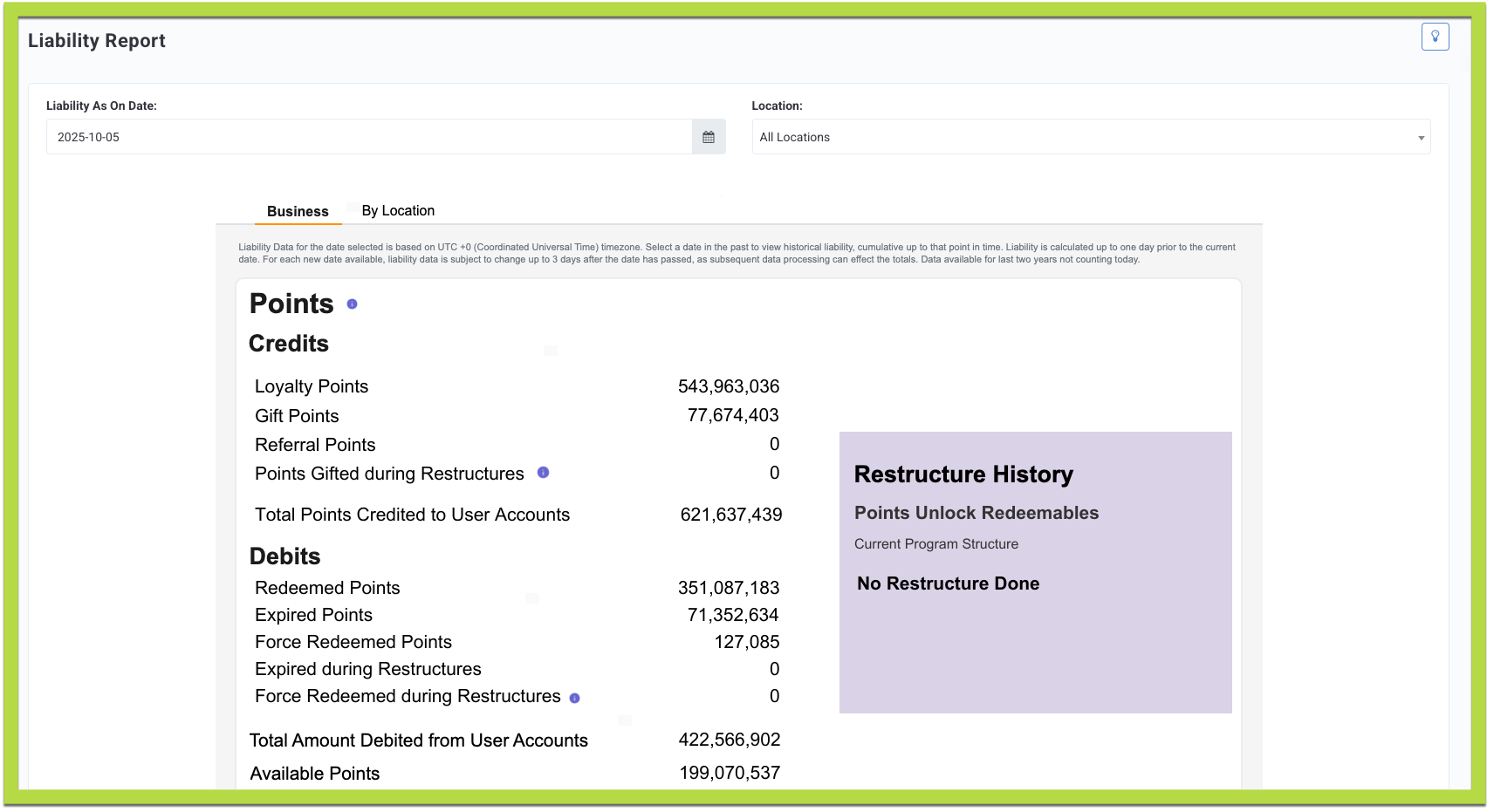1487x812 pixels.
Task: Click Total Amount Debited from User Accounts label
Action: coord(419,740)
